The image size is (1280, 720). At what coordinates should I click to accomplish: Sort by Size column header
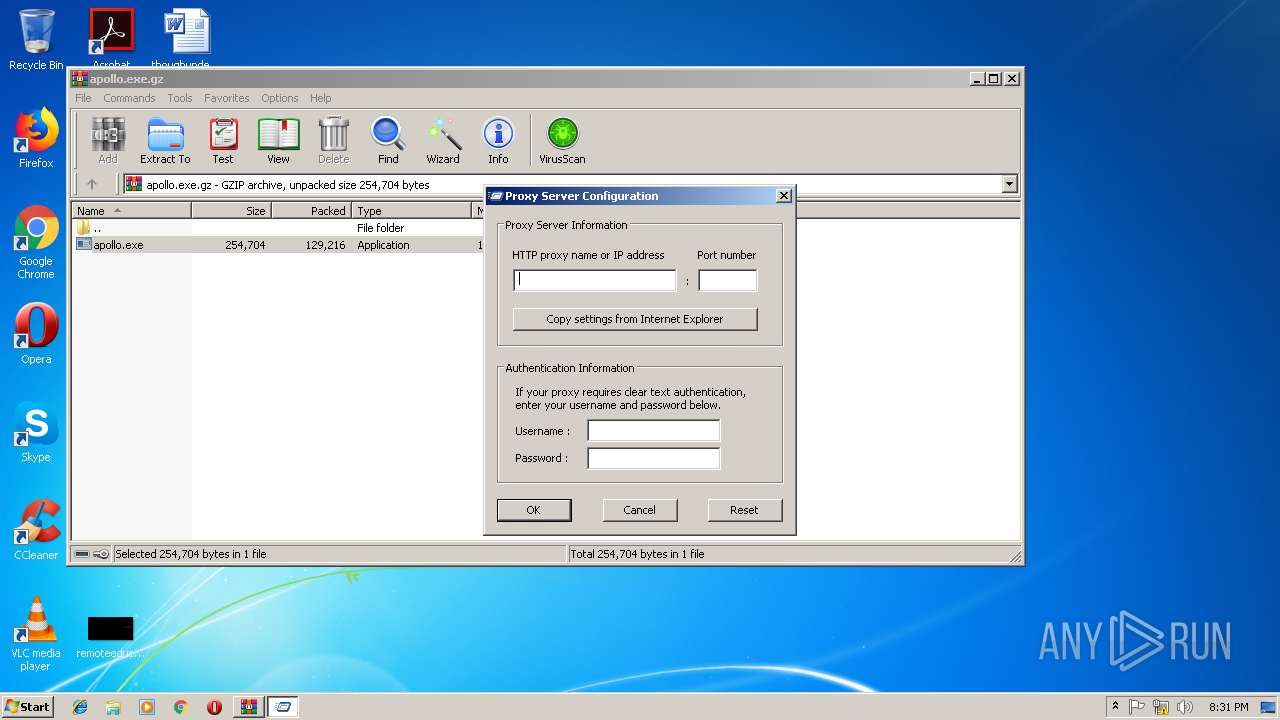pyautogui.click(x=231, y=211)
